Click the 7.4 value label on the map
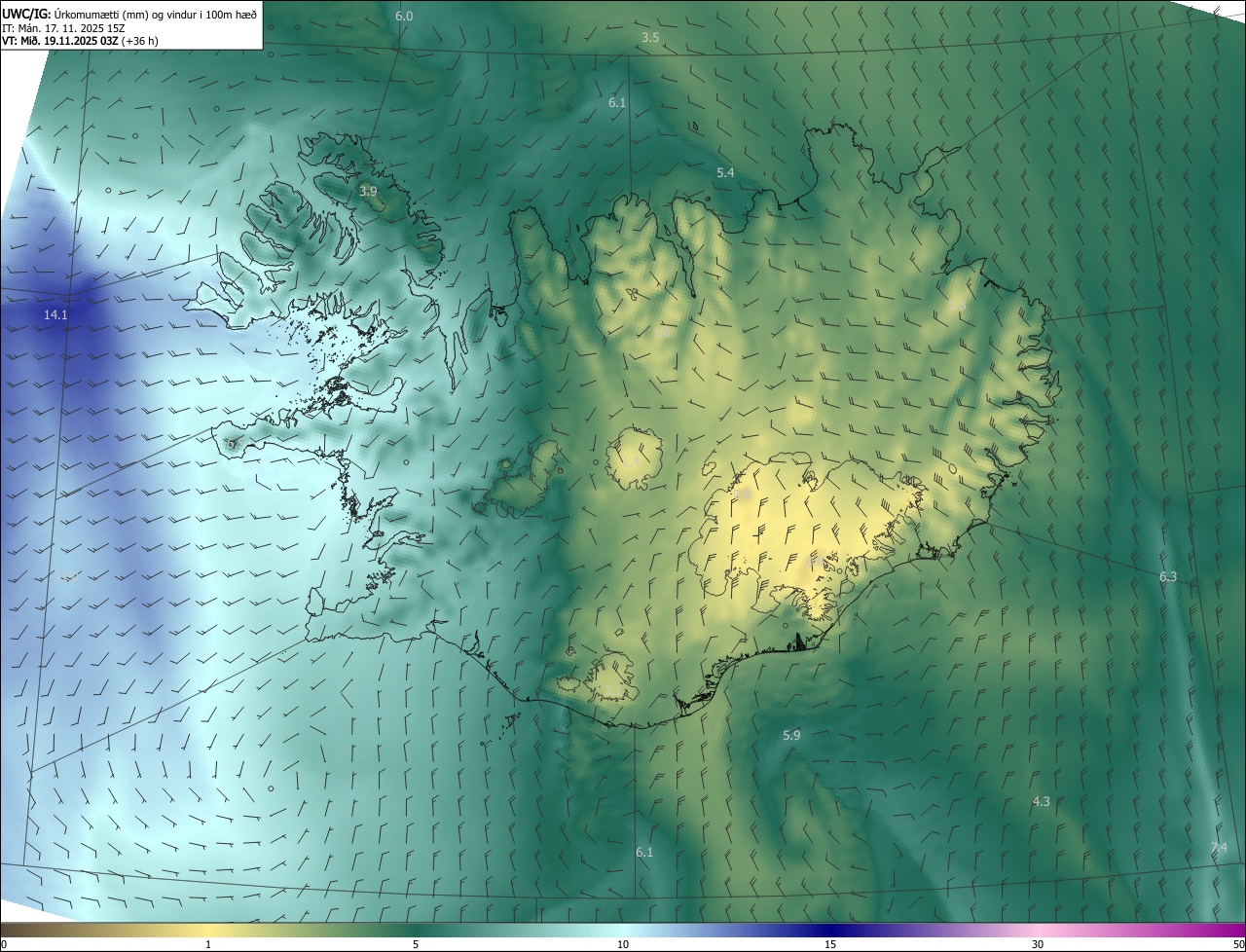The width and height of the screenshot is (1246, 952). [1219, 848]
